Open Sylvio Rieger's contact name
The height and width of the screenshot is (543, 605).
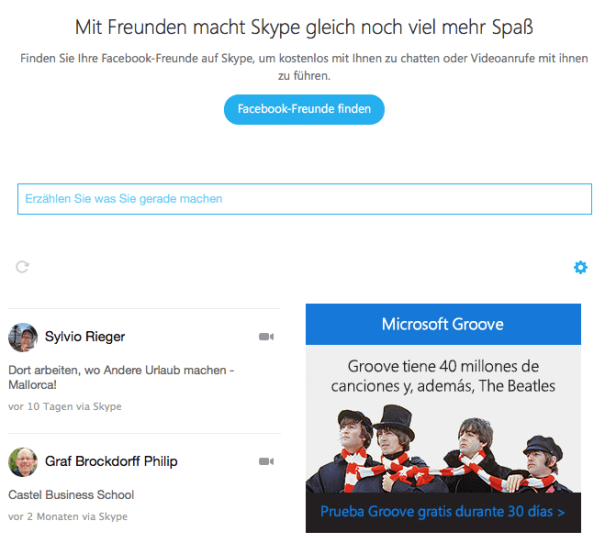tap(85, 337)
